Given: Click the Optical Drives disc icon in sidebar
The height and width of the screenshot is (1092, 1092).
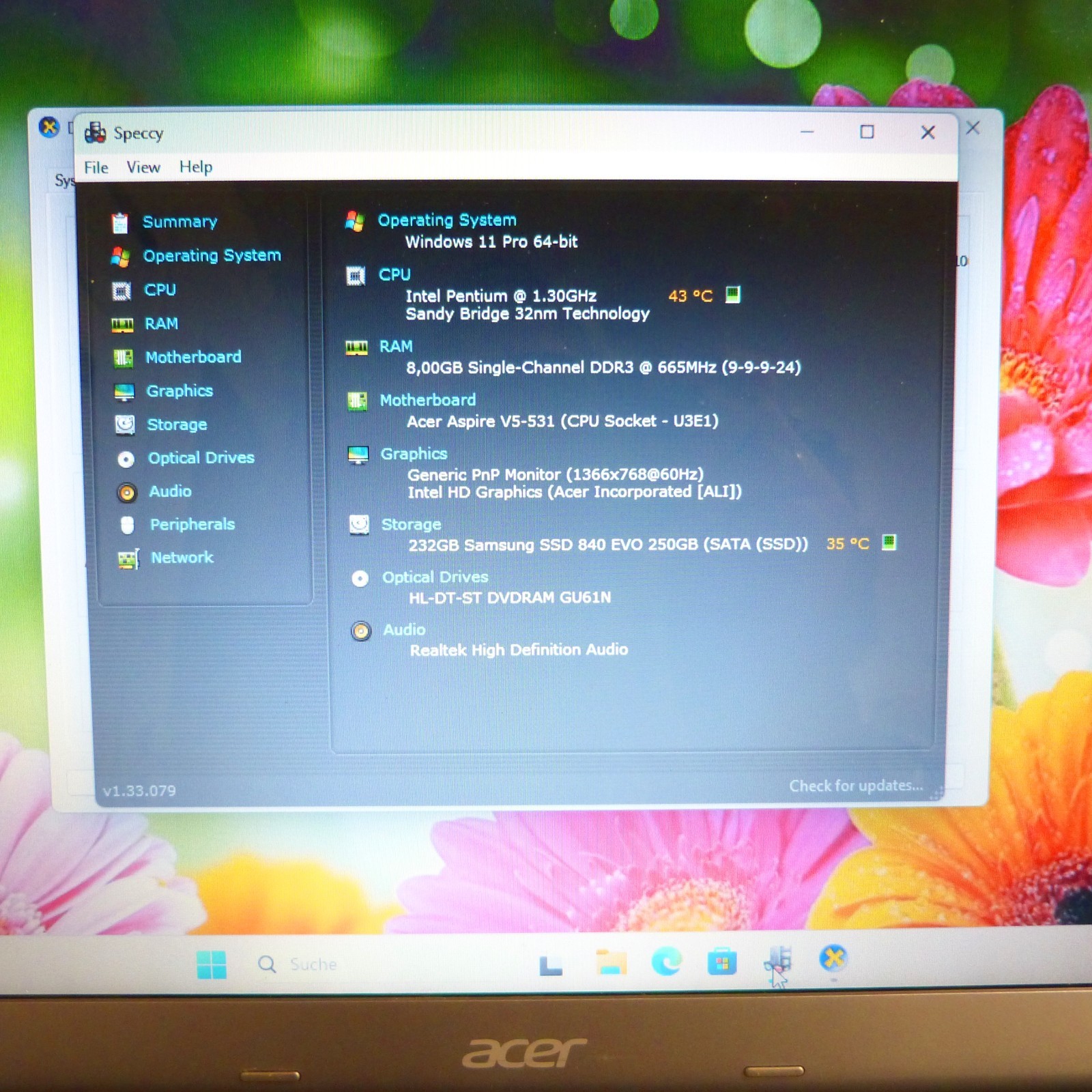Looking at the screenshot, I should pyautogui.click(x=126, y=459).
